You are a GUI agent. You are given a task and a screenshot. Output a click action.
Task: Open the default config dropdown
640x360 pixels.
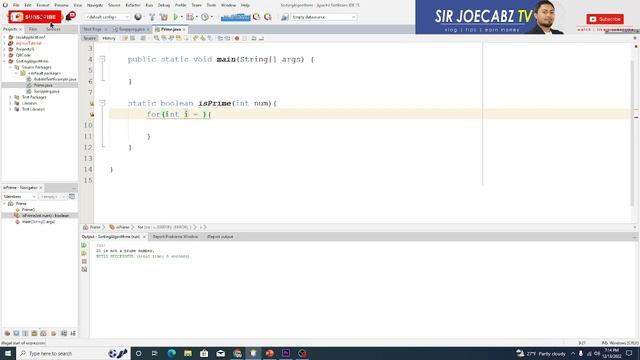(x=108, y=17)
